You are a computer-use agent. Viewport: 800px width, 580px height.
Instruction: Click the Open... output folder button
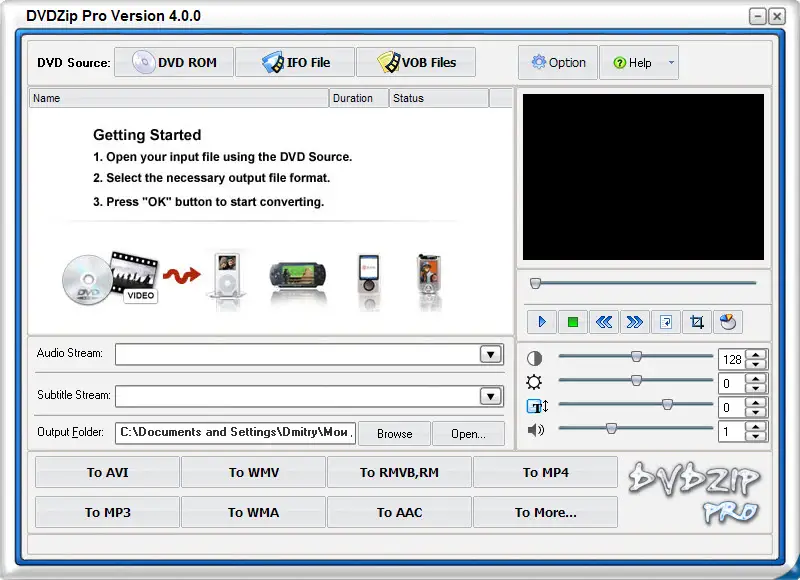[x=468, y=434]
